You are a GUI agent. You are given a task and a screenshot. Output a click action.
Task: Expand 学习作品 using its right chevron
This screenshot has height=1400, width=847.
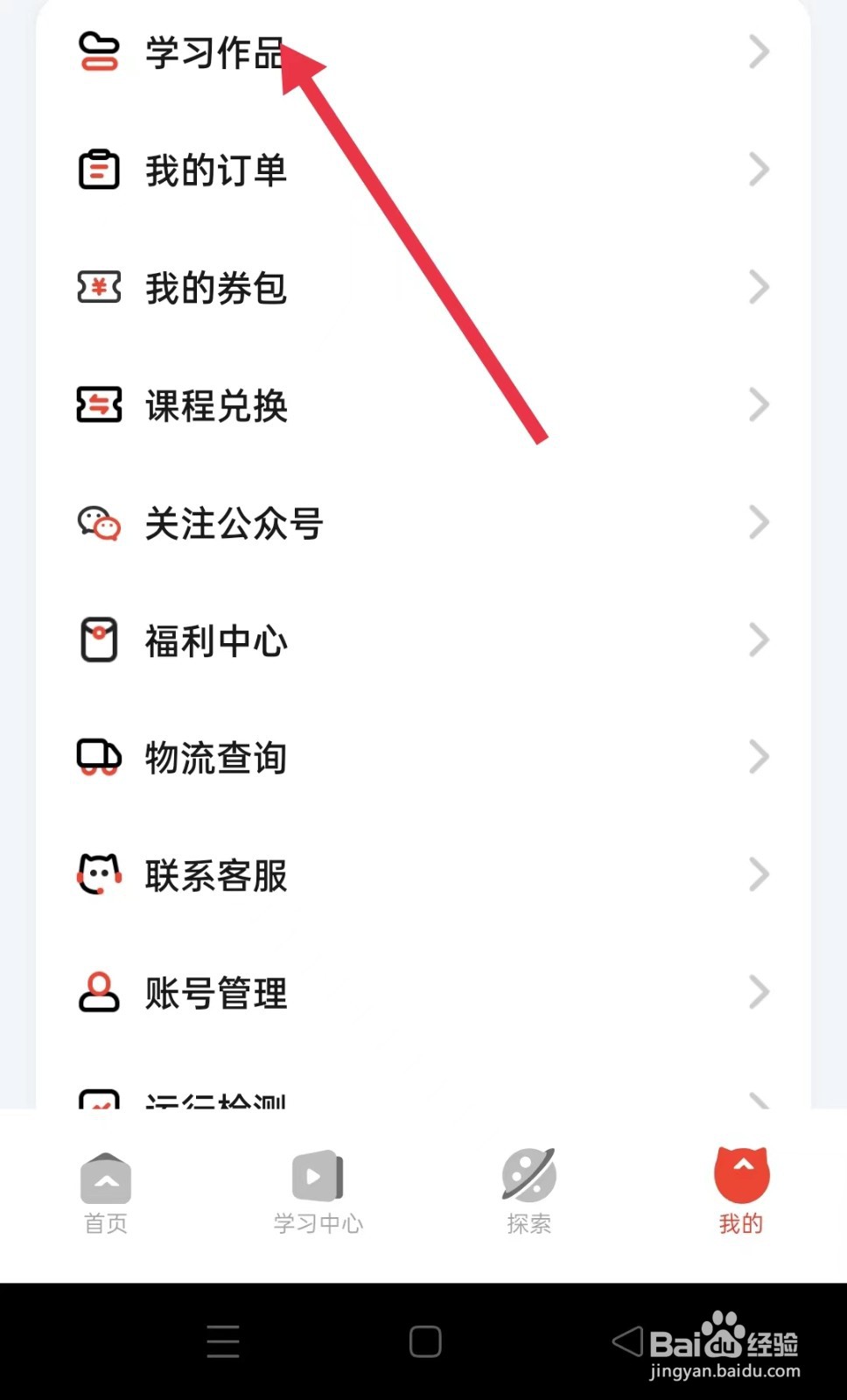[x=759, y=52]
